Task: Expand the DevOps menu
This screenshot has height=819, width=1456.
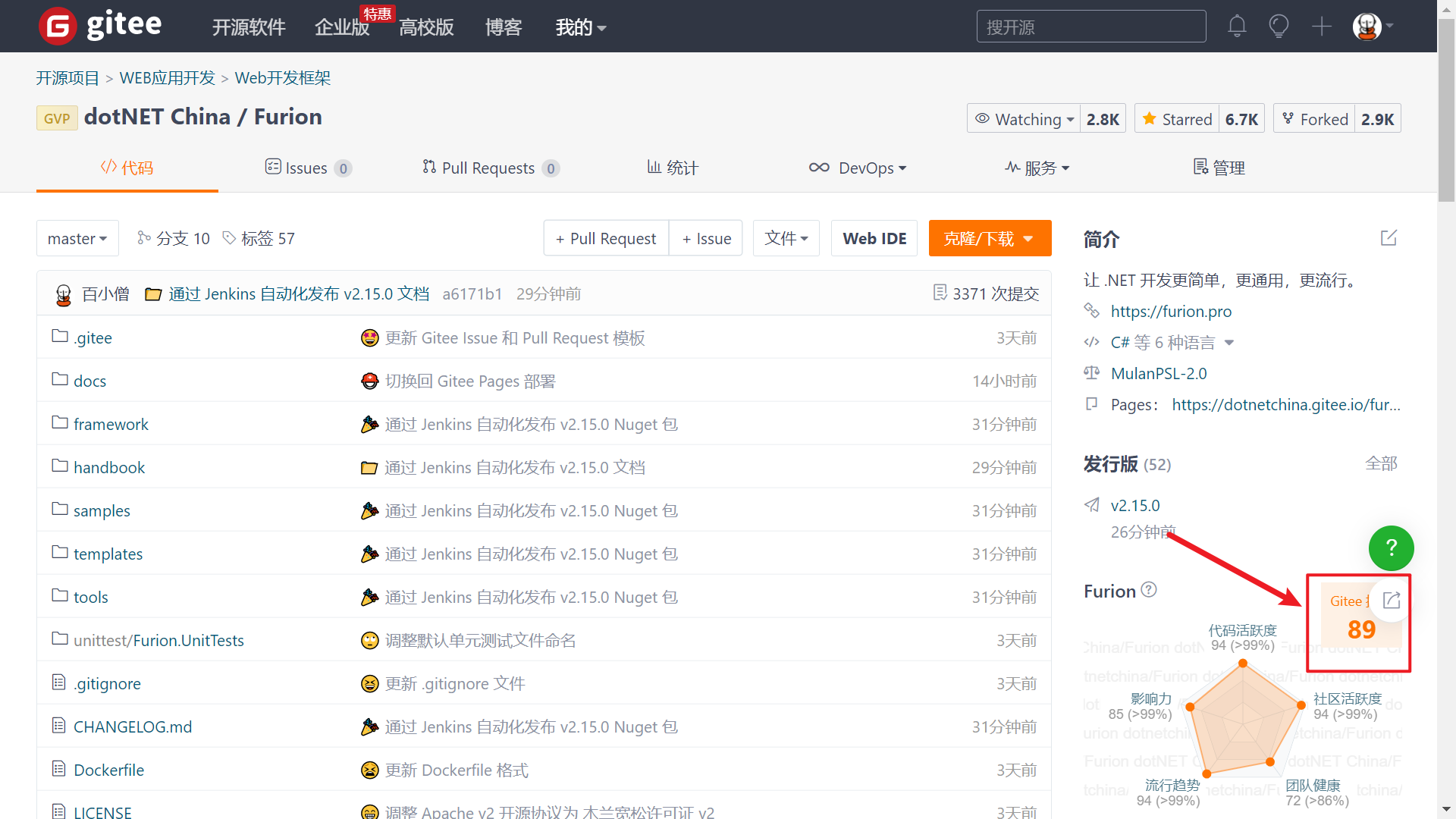Action: coord(858,168)
